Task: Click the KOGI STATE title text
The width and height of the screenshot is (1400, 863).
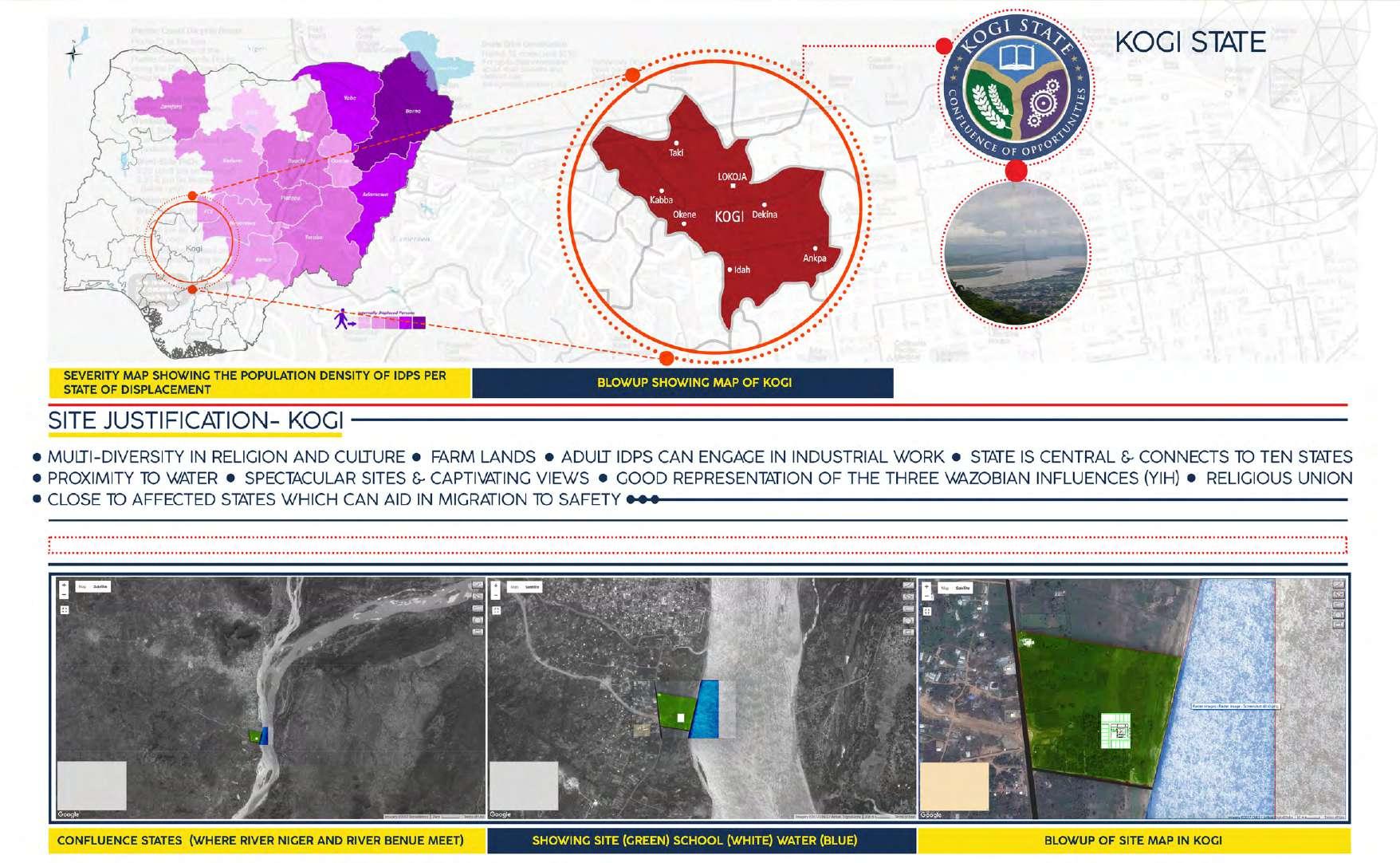Action: click(1190, 42)
